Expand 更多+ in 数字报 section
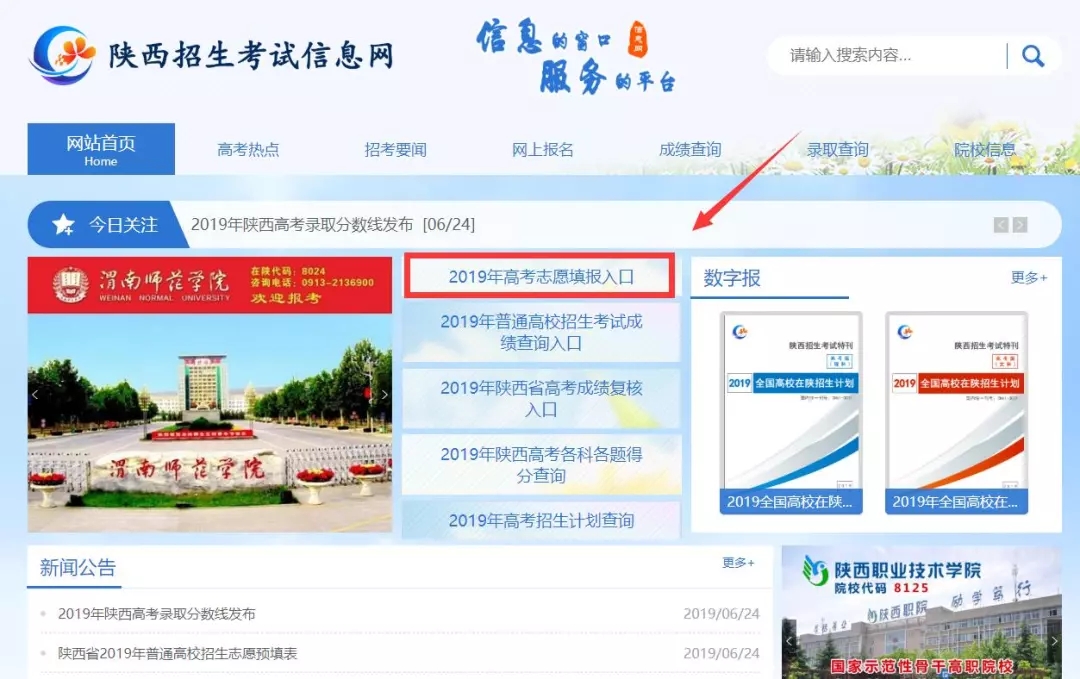This screenshot has height=679, width=1080. click(1029, 278)
